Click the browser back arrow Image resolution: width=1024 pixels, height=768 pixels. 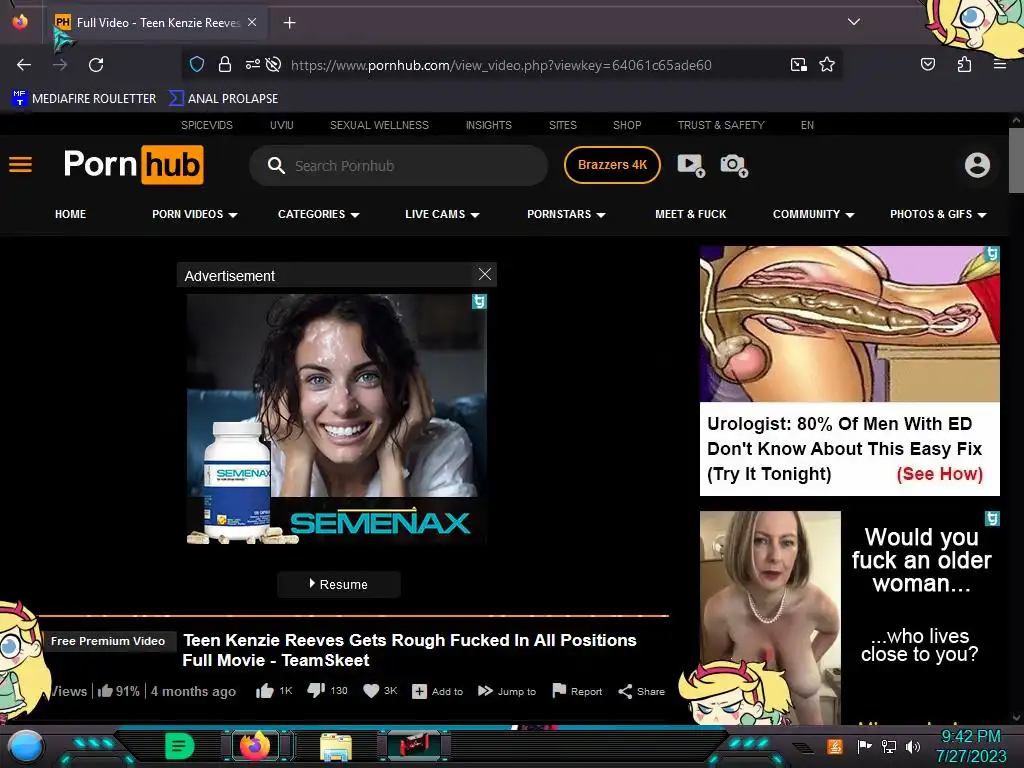pyautogui.click(x=24, y=65)
